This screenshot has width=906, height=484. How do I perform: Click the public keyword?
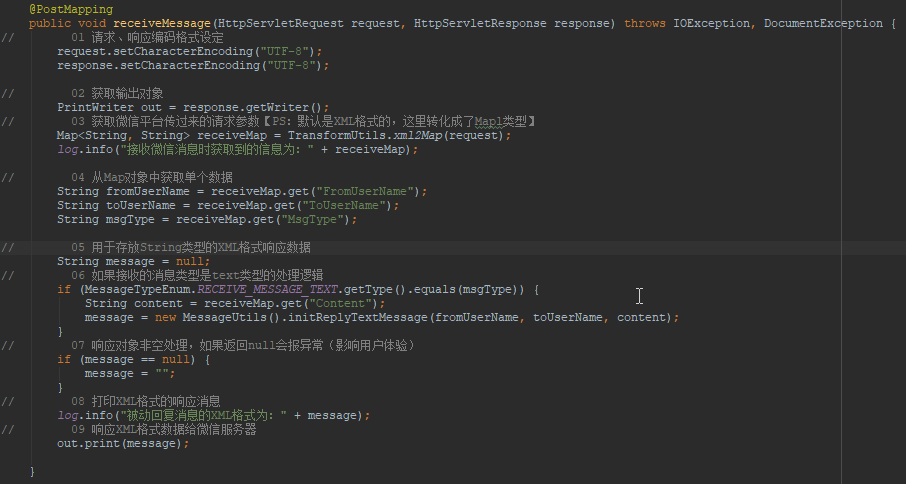point(50,24)
